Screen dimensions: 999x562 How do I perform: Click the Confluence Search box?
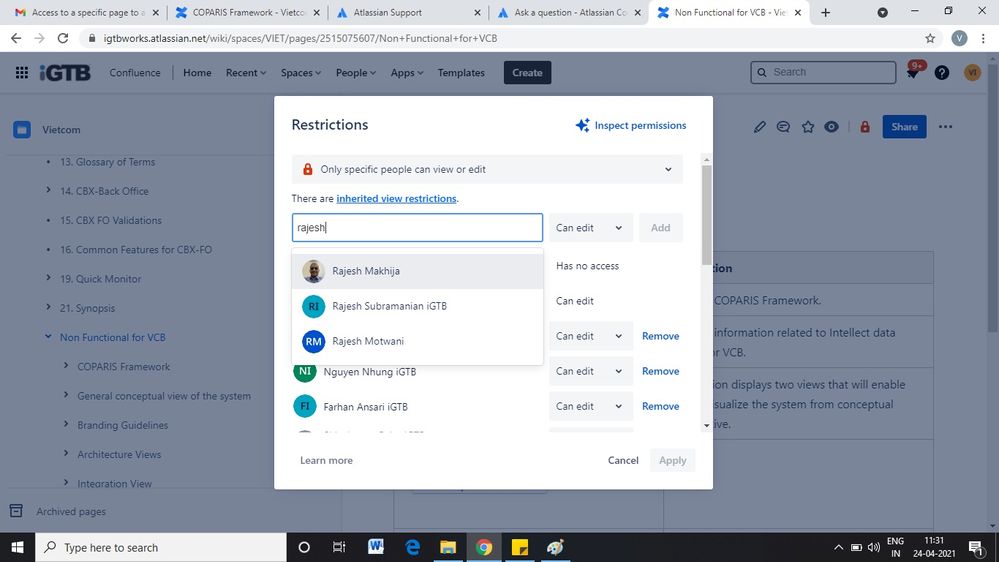(823, 72)
